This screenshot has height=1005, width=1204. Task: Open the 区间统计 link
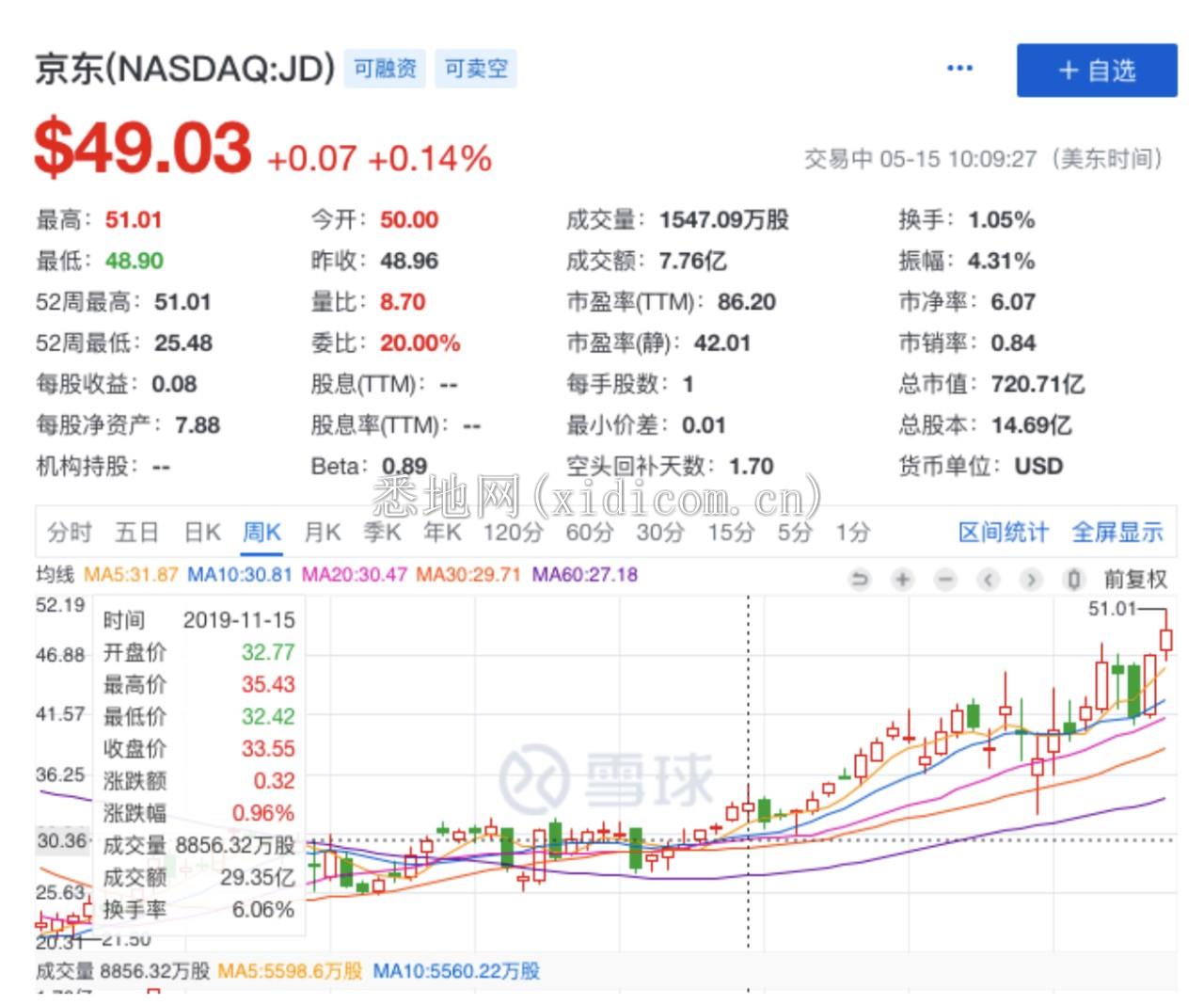[1003, 532]
